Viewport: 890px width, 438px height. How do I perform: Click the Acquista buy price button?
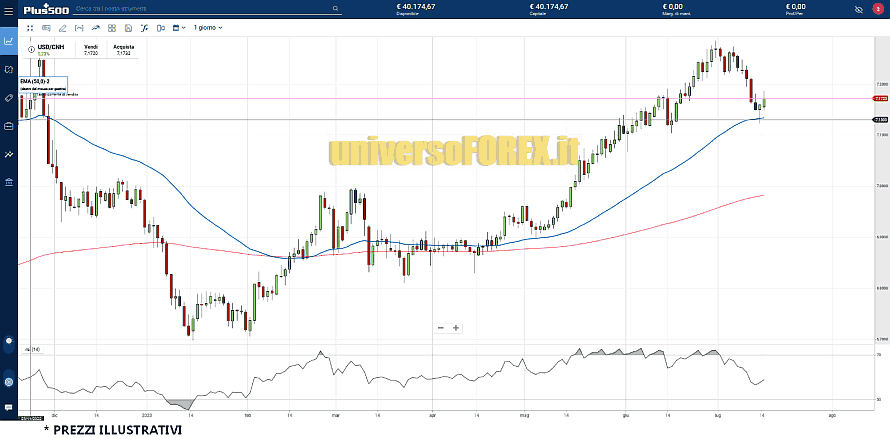point(123,49)
